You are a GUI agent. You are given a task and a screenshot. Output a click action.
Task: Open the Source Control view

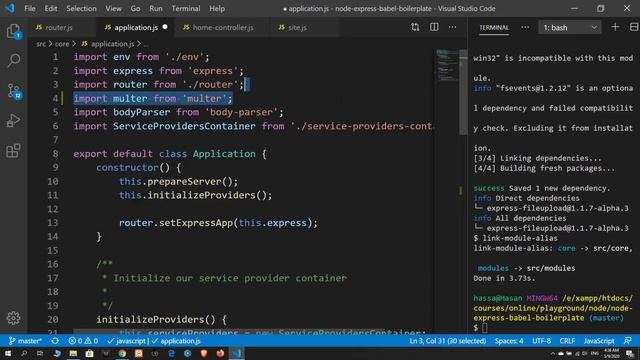(13, 91)
